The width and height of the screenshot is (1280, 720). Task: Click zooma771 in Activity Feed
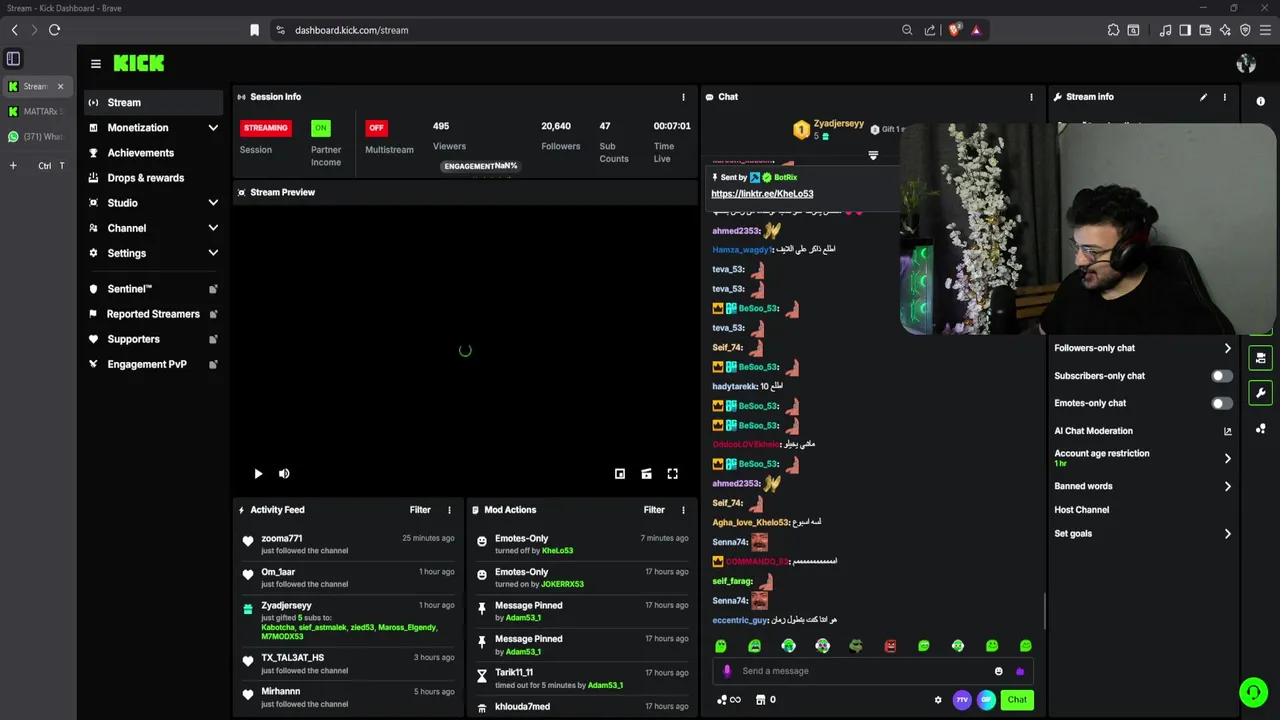(x=282, y=538)
